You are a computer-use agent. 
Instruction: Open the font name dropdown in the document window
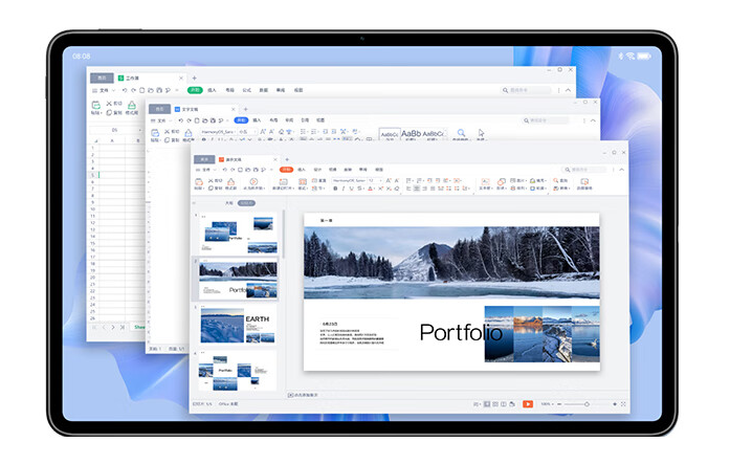tap(219, 132)
